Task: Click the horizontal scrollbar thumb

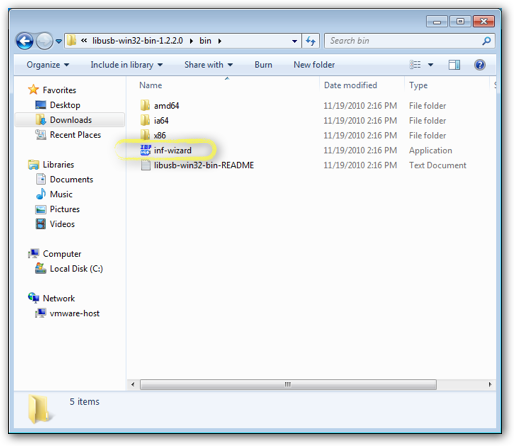Action: coord(288,384)
